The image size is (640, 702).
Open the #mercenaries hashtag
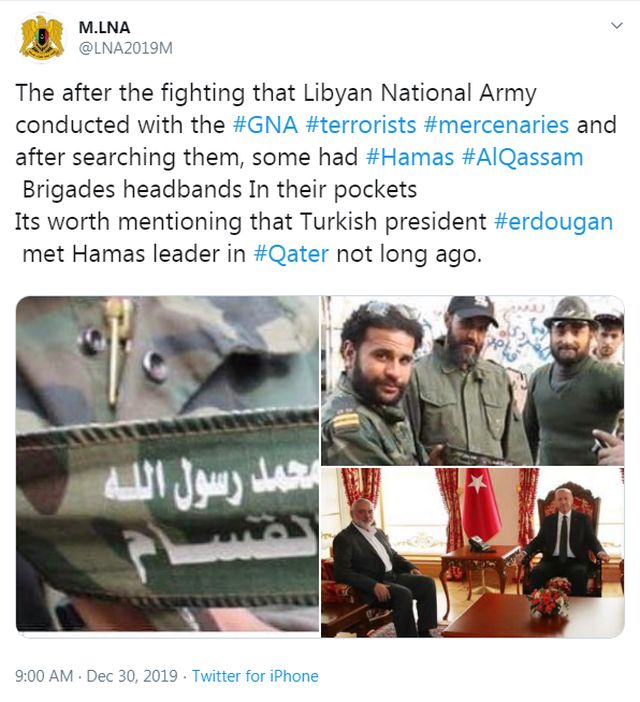click(496, 124)
